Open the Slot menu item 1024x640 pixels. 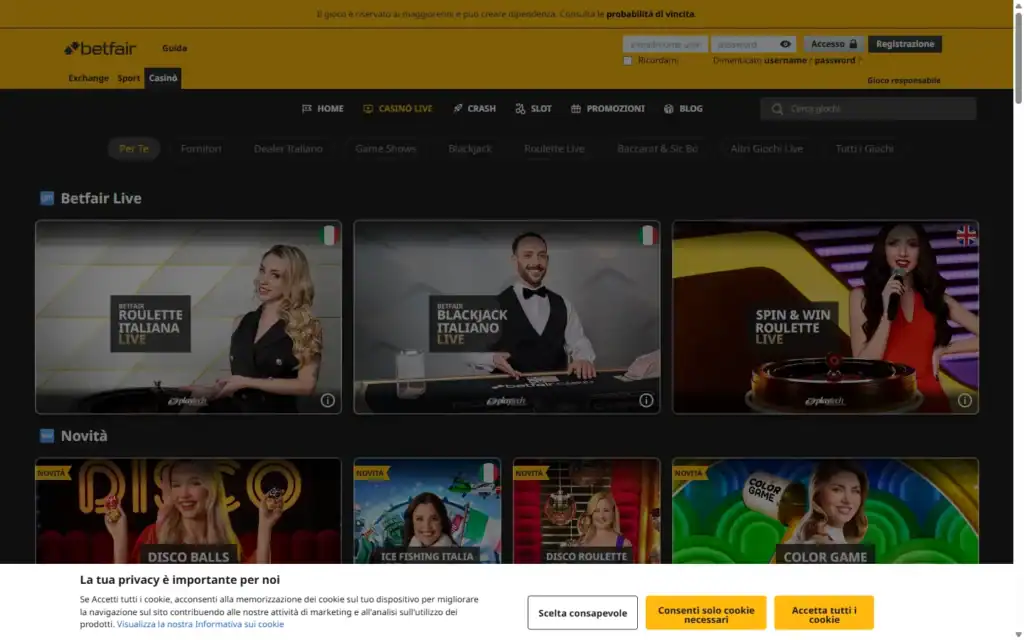pyautogui.click(x=534, y=108)
